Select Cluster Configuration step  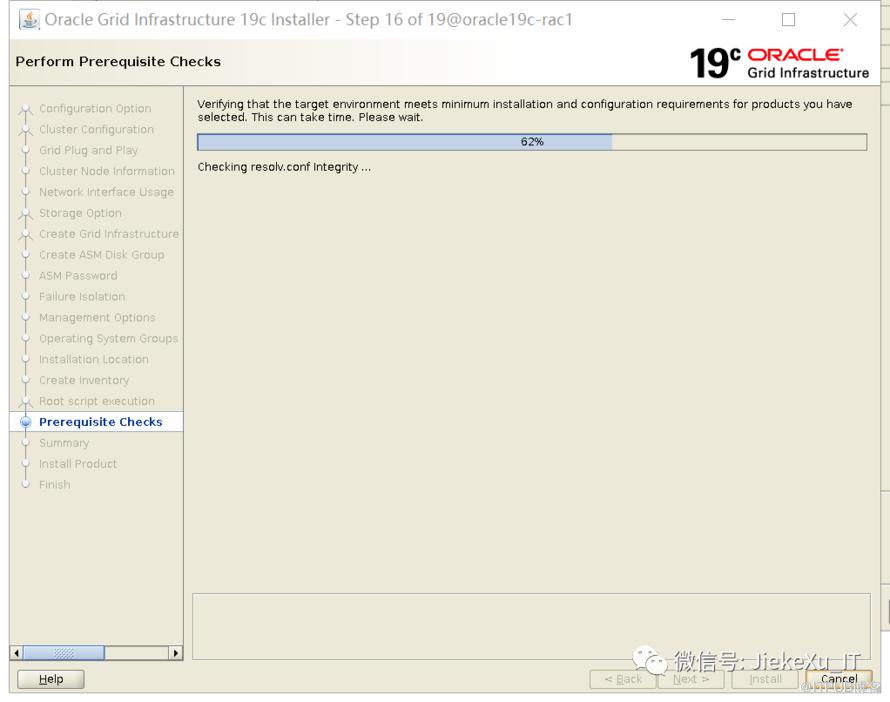click(96, 129)
